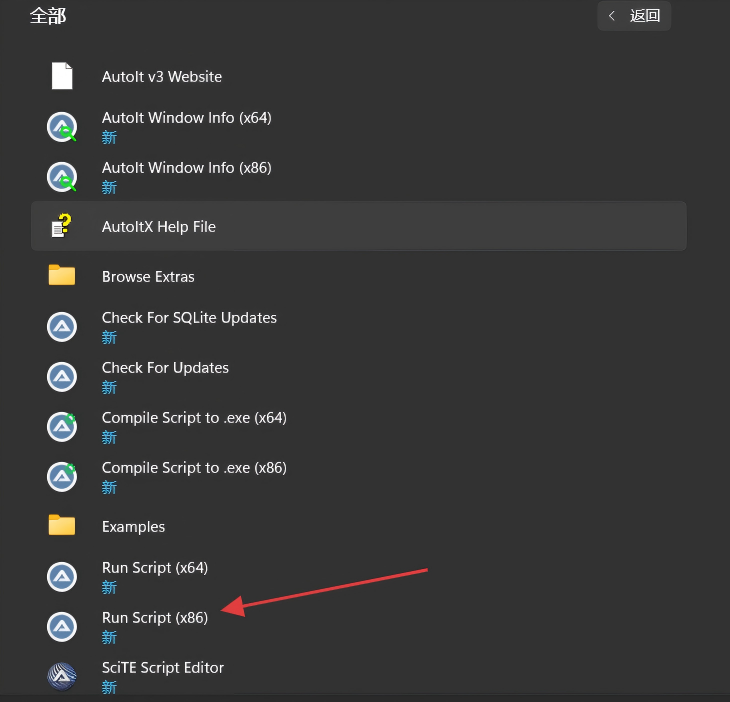Select Compile Script to .exe (x64) label
Screen dimensions: 730x702
click(x=194, y=418)
